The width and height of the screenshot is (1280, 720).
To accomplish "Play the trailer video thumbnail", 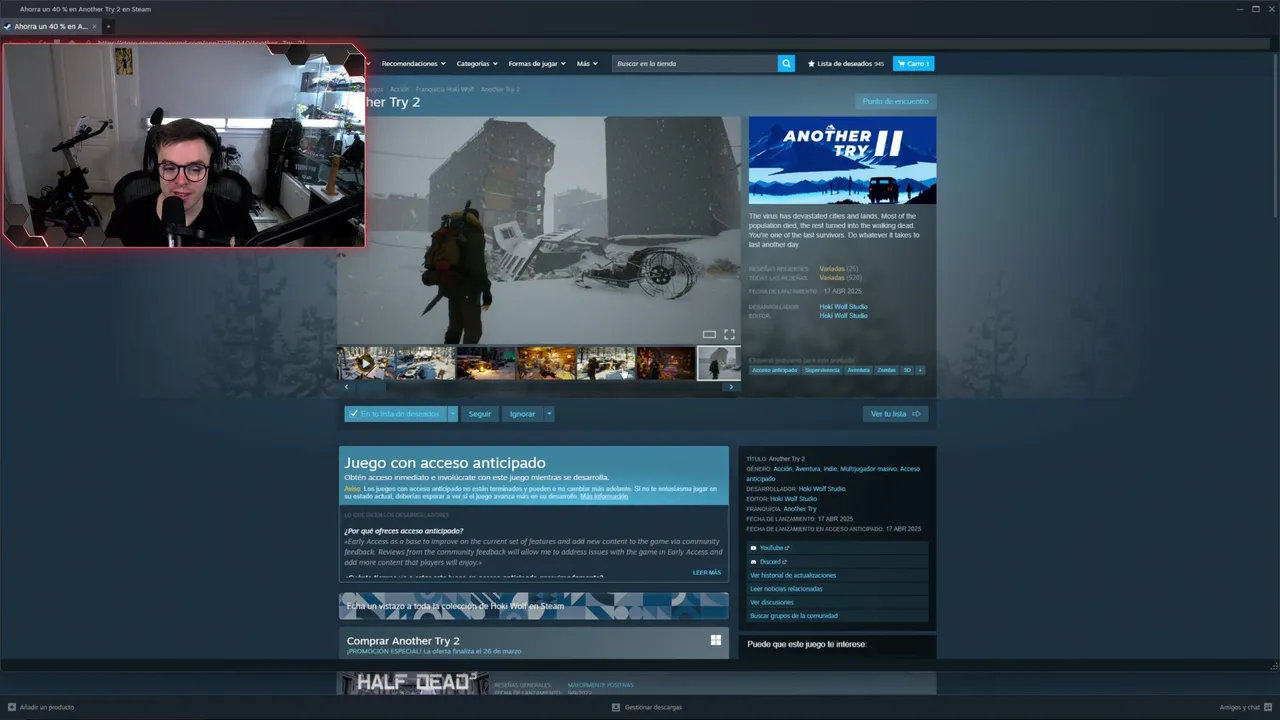I will pyautogui.click(x=365, y=363).
